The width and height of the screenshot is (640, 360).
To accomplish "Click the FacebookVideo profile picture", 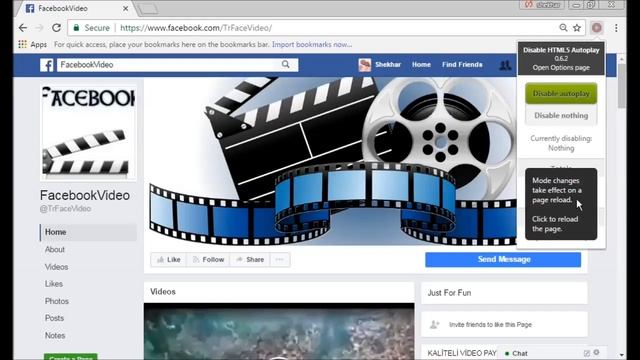I will 88,132.
